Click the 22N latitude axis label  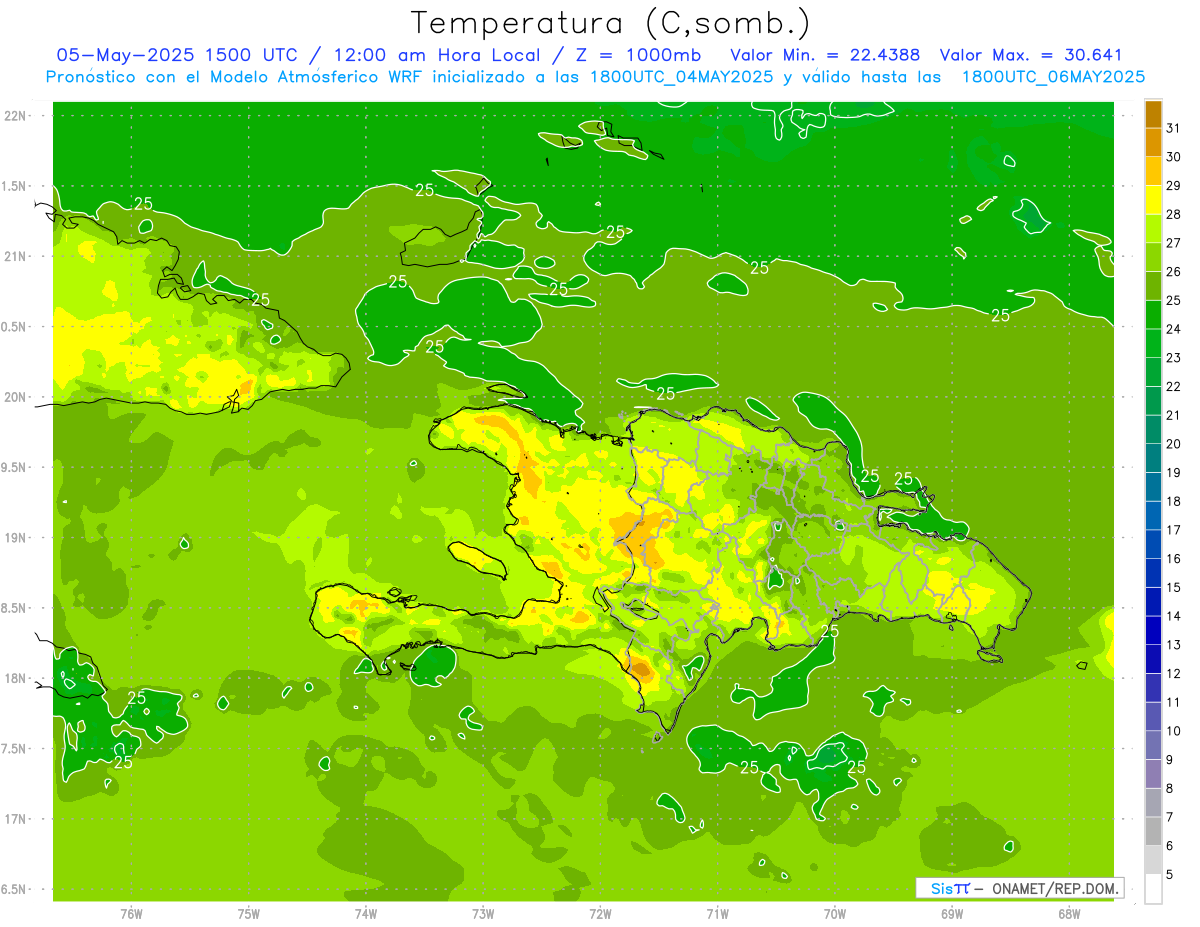[15, 116]
